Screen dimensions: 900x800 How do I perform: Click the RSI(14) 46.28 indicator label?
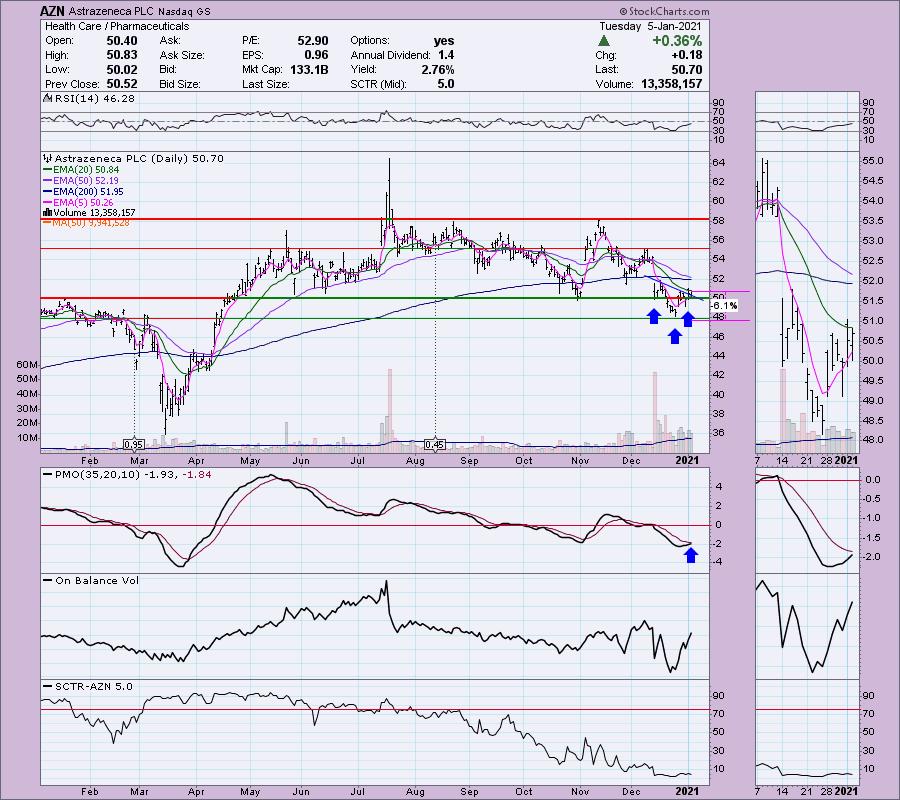coord(94,98)
